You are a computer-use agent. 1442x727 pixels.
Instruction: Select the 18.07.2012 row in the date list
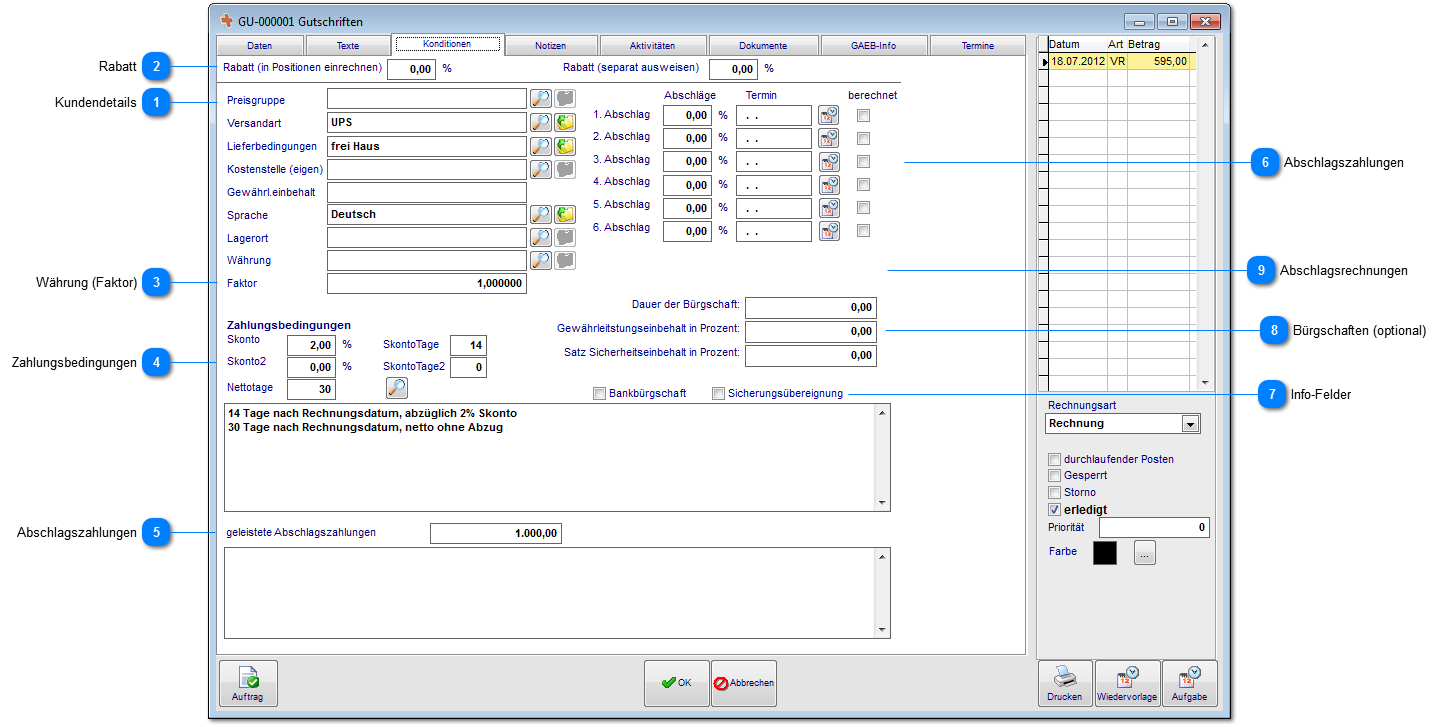tap(1119, 61)
